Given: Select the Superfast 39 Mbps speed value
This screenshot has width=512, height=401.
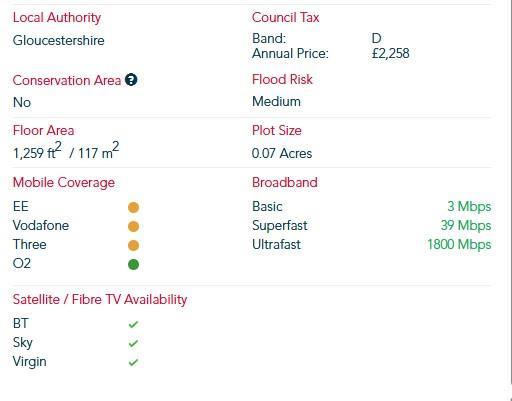Looking at the screenshot, I should [x=466, y=226].
